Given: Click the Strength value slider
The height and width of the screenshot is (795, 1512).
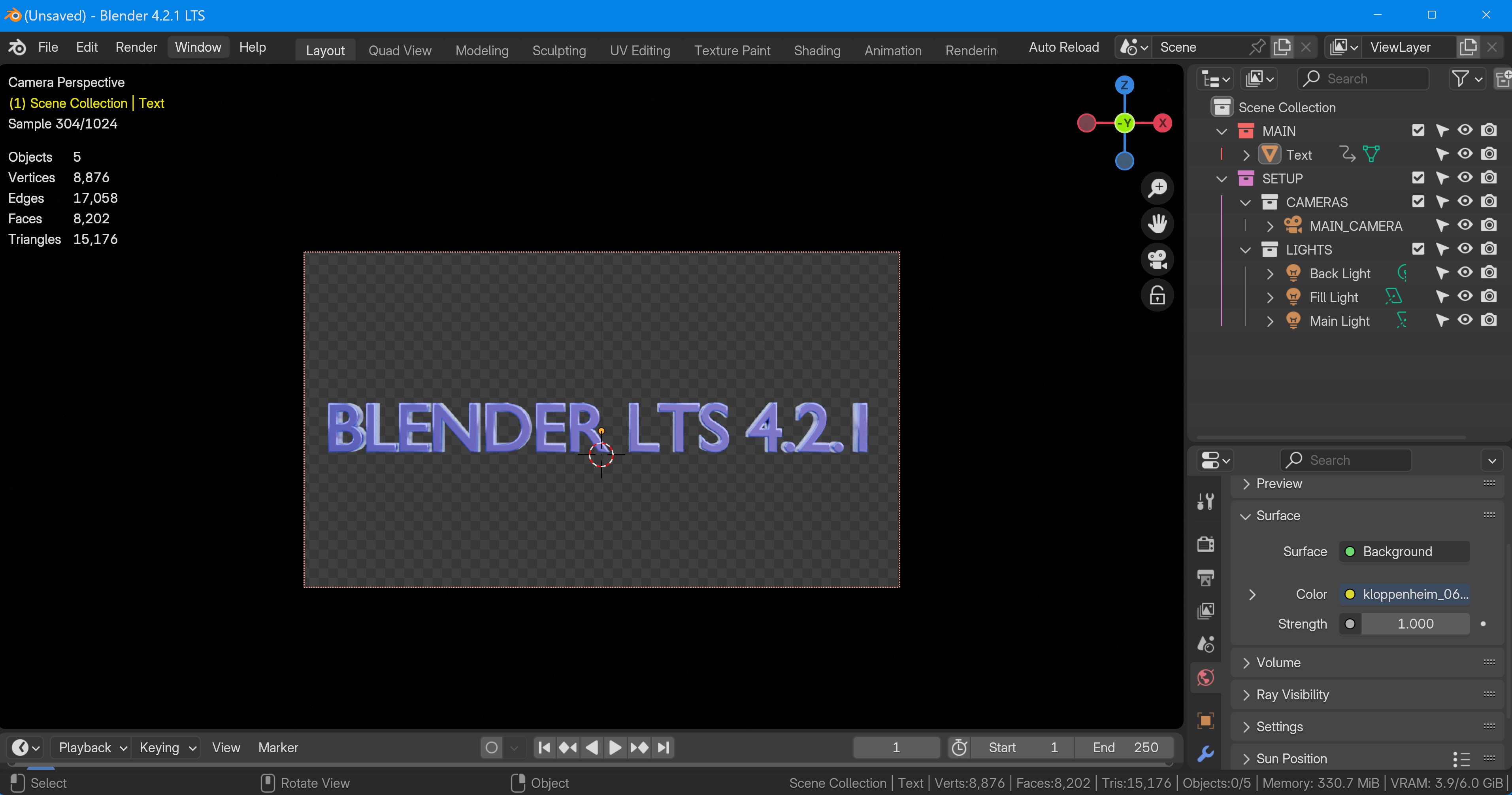Looking at the screenshot, I should click(x=1415, y=623).
